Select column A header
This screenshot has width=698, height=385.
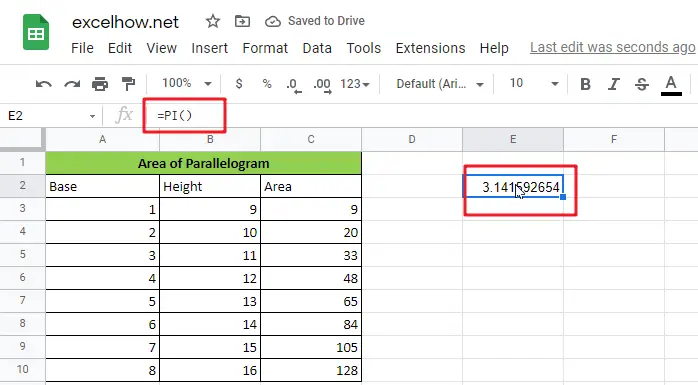tap(102, 139)
